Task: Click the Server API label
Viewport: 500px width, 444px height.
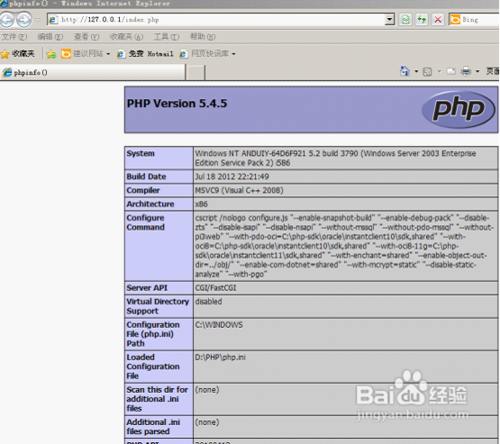Action: click(x=147, y=288)
